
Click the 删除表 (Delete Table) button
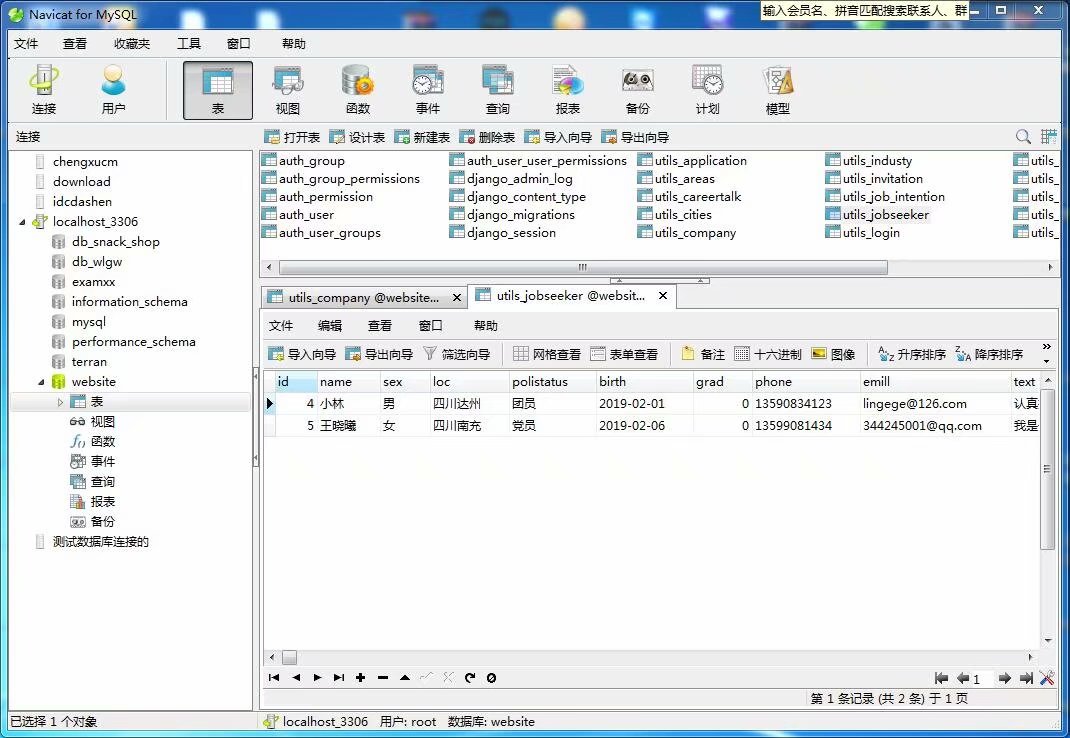tap(487, 137)
